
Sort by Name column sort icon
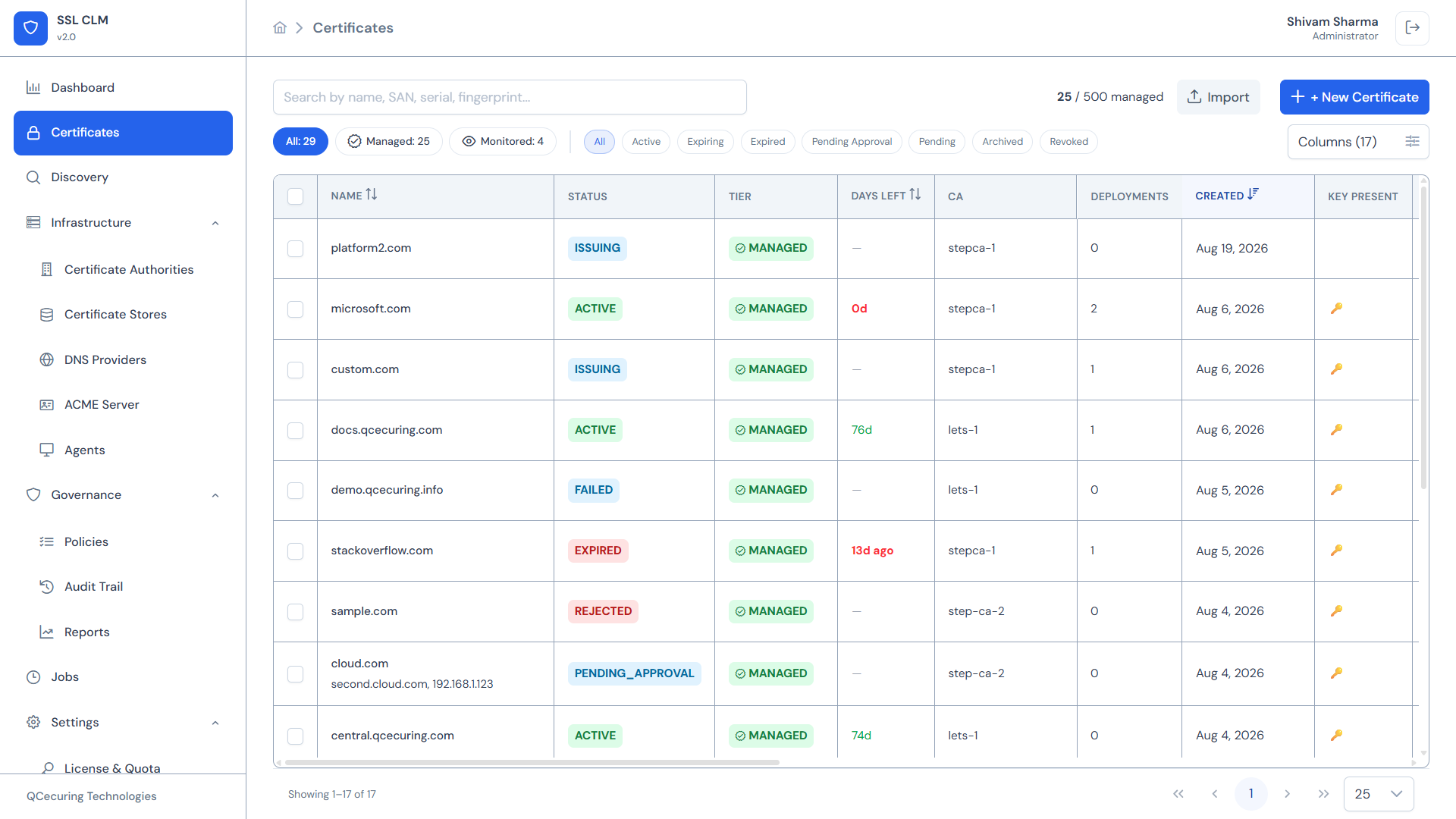coord(372,195)
